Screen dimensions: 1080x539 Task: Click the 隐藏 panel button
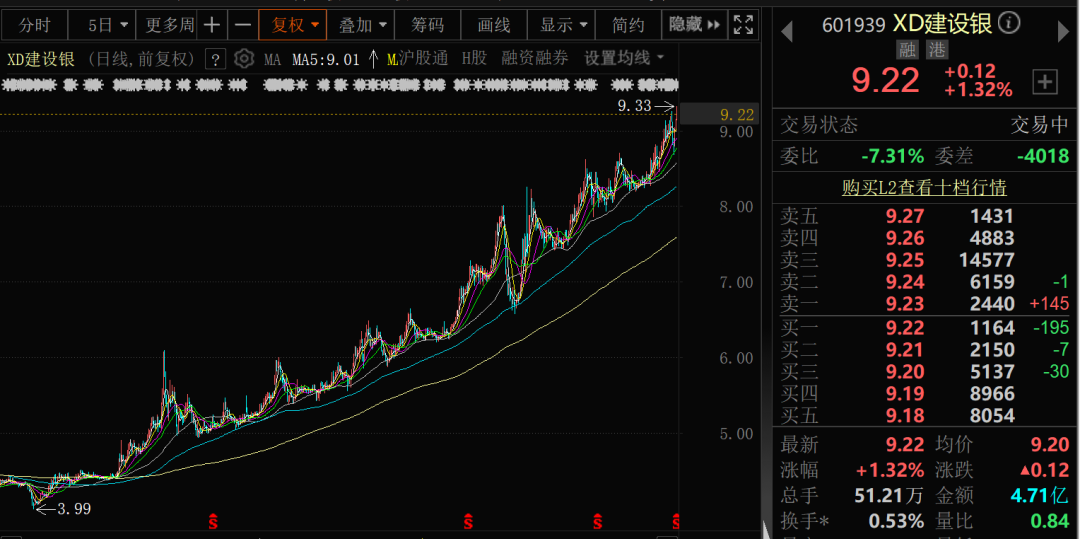(x=692, y=25)
